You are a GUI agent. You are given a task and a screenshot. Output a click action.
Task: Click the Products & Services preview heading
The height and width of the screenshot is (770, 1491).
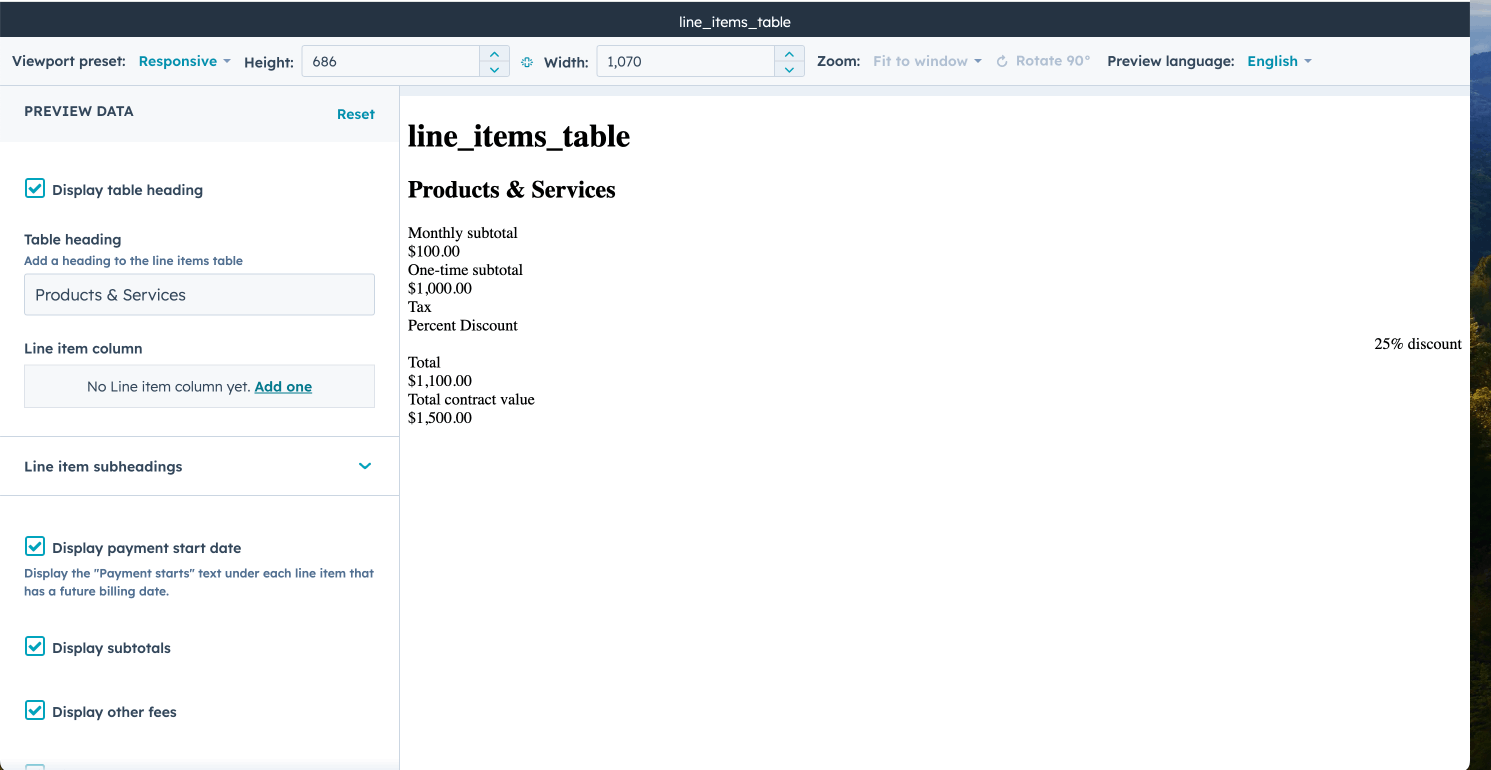coord(512,190)
